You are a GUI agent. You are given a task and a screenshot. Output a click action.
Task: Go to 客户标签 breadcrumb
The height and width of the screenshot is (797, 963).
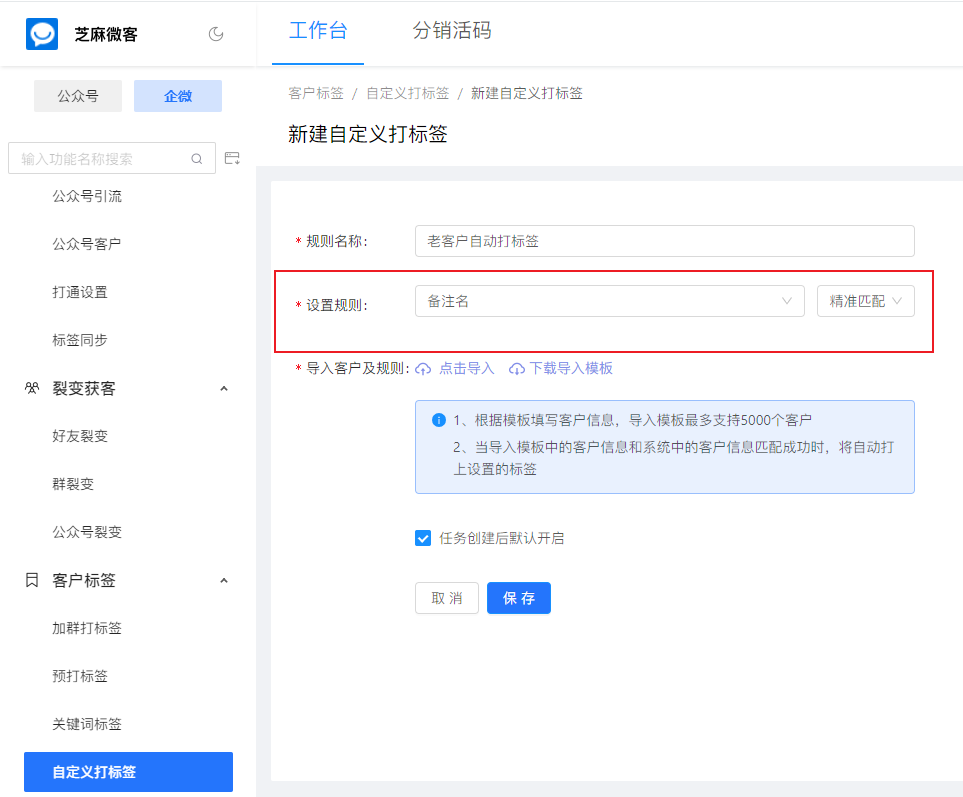coord(316,93)
